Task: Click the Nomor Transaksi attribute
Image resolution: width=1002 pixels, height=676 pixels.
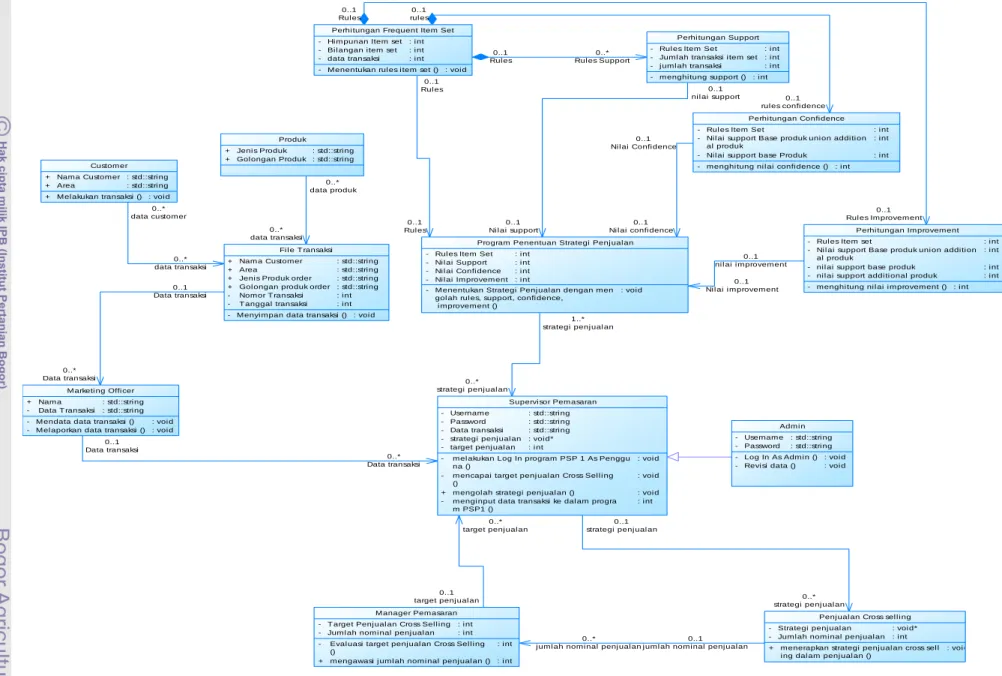Action: coord(271,295)
